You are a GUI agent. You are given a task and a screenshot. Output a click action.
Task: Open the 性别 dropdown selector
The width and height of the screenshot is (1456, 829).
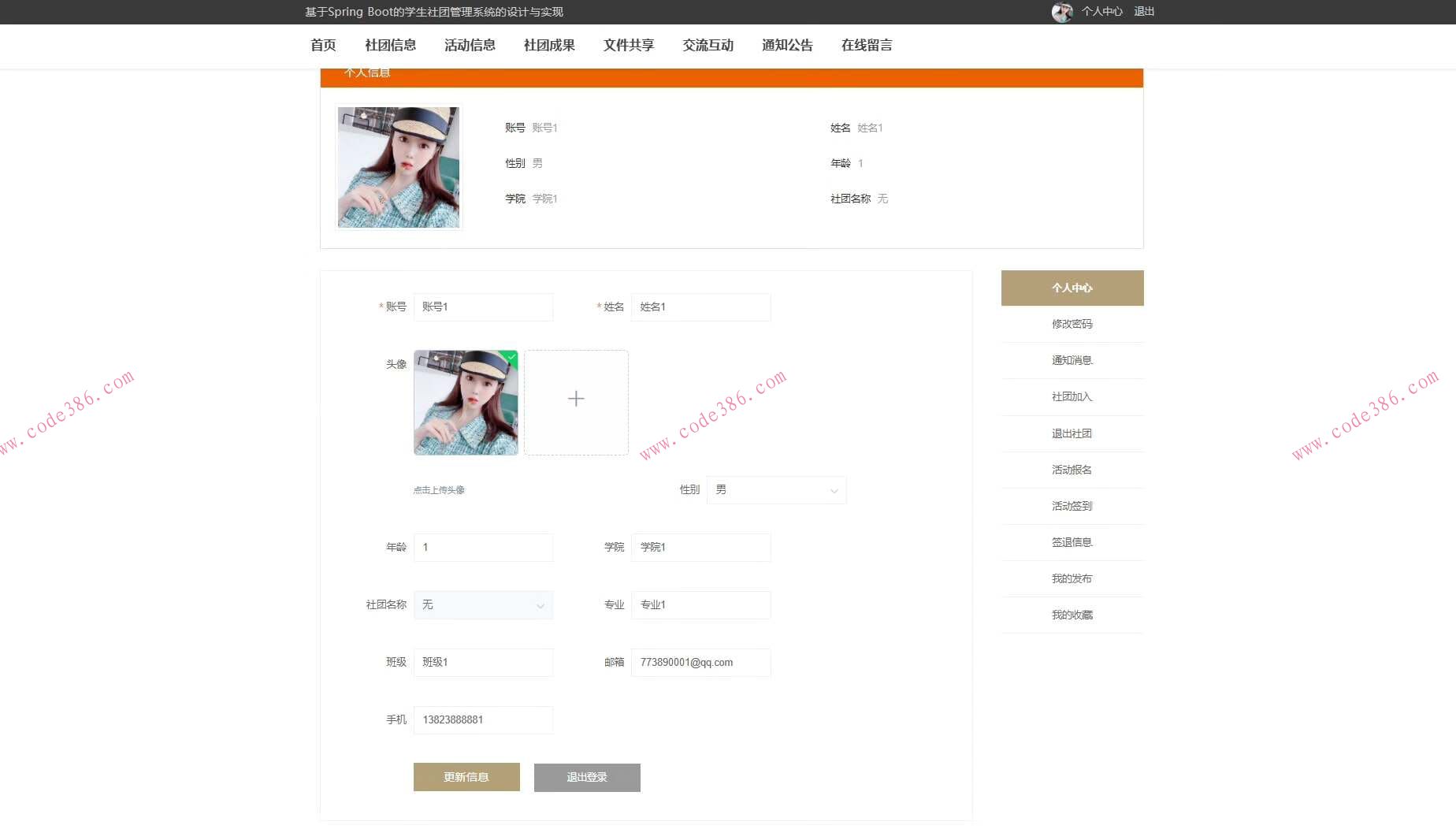click(x=775, y=489)
